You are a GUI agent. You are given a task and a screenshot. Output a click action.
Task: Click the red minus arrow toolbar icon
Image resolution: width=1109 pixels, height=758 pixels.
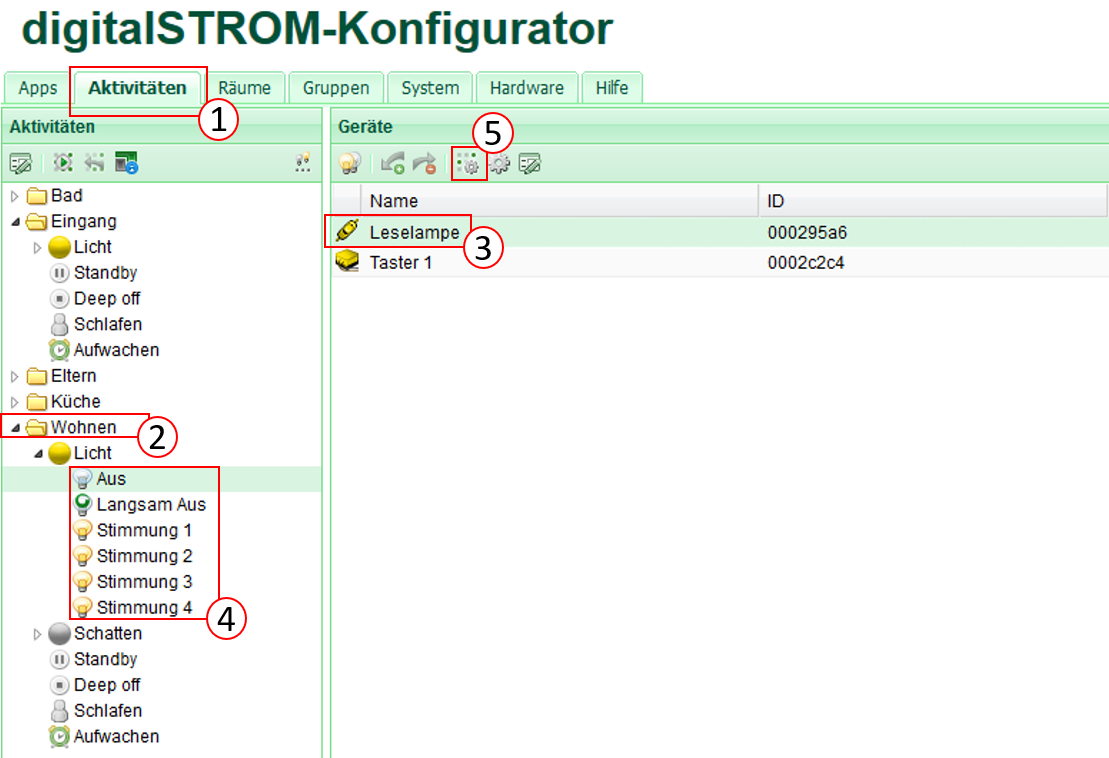[x=424, y=163]
